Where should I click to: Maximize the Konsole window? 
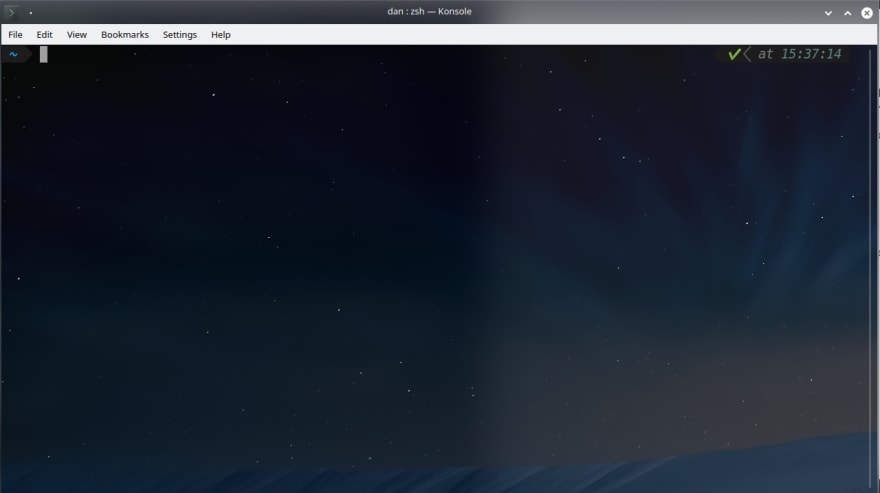(847, 12)
